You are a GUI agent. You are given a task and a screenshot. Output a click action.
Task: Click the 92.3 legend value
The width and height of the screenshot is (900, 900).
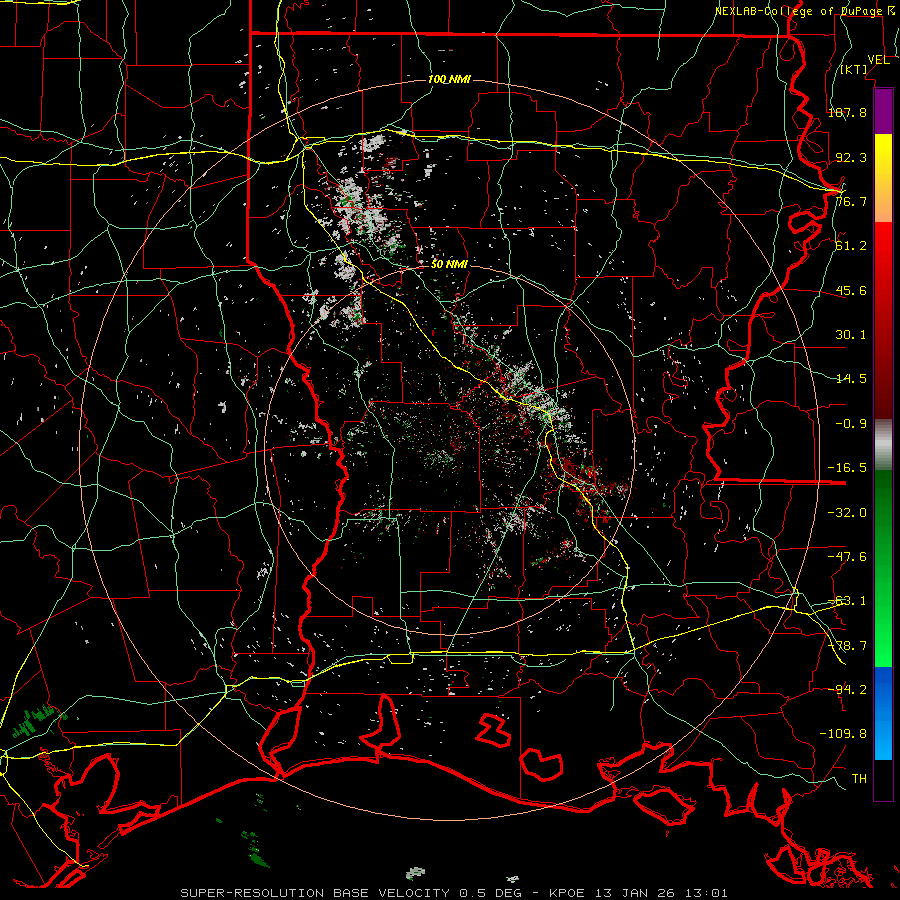click(x=851, y=157)
